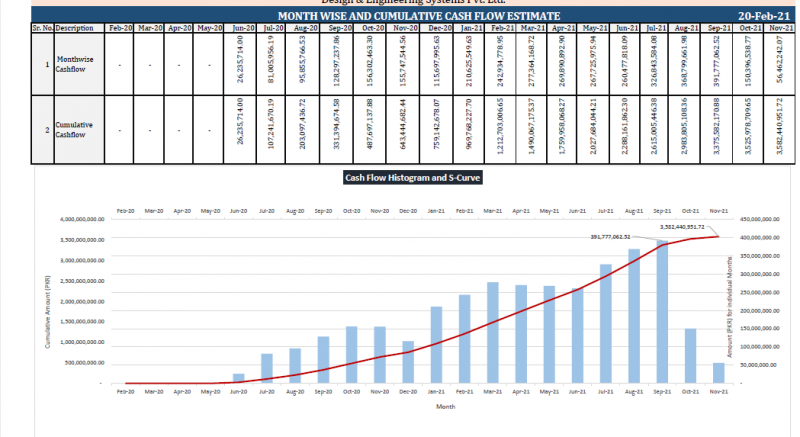Click monthwise value 128,297,237.86 for Sep-20
Viewport: 800px width, 437px height.
336,60
